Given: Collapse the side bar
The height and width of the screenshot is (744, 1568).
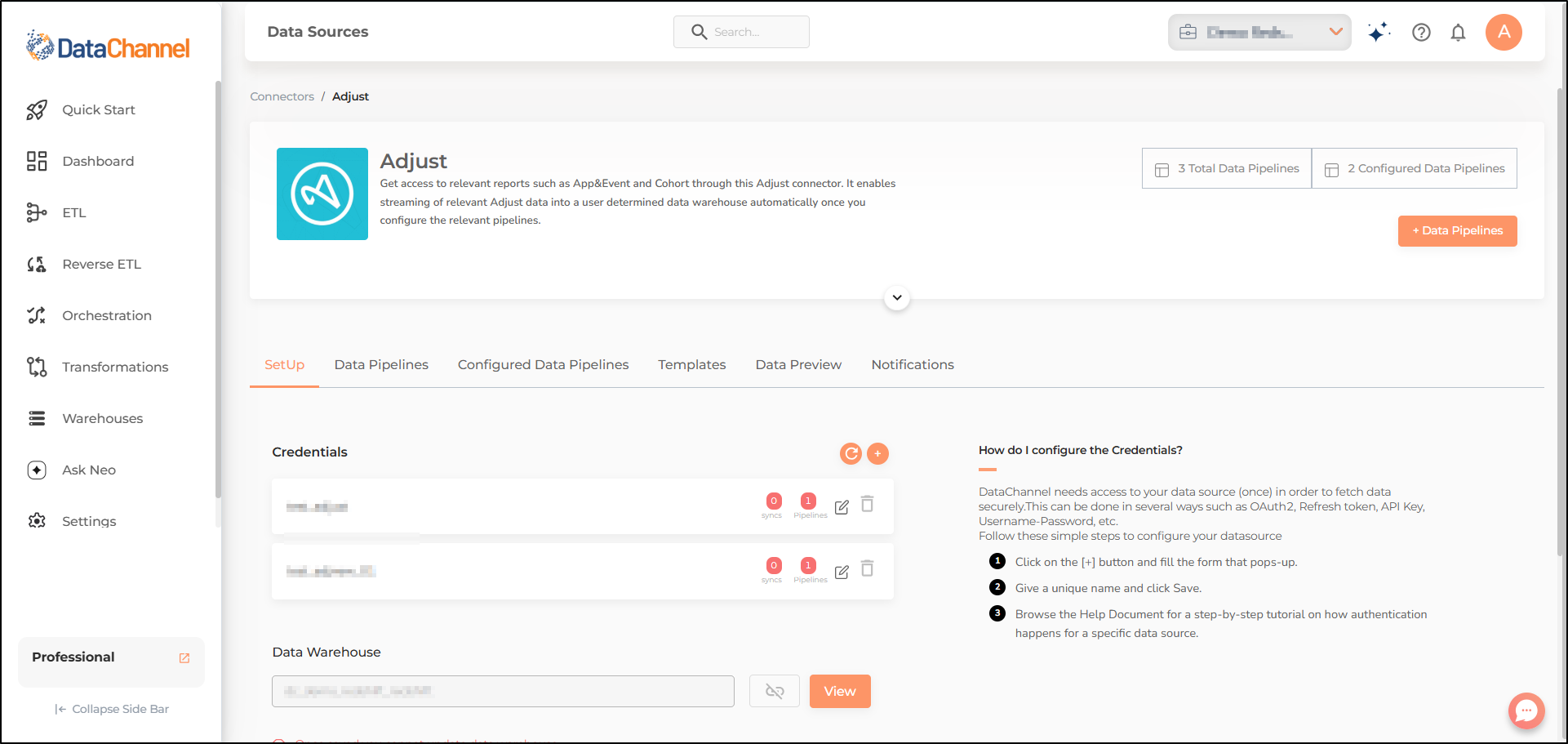Looking at the screenshot, I should tap(112, 710).
